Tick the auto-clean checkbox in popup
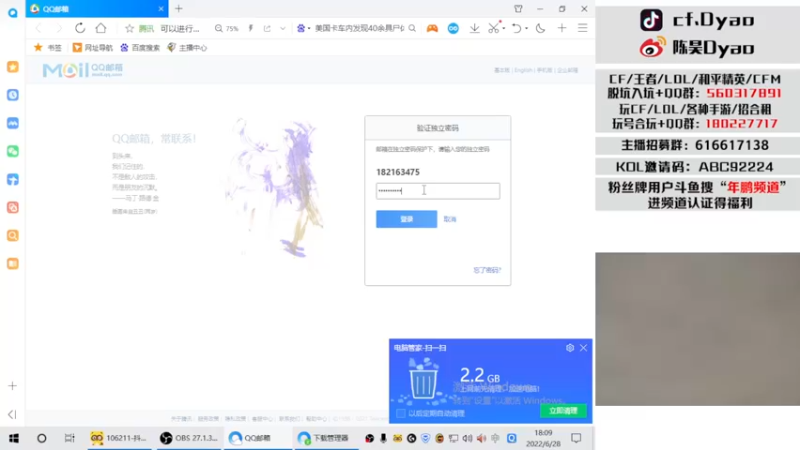The width and height of the screenshot is (800, 450). [x=401, y=413]
